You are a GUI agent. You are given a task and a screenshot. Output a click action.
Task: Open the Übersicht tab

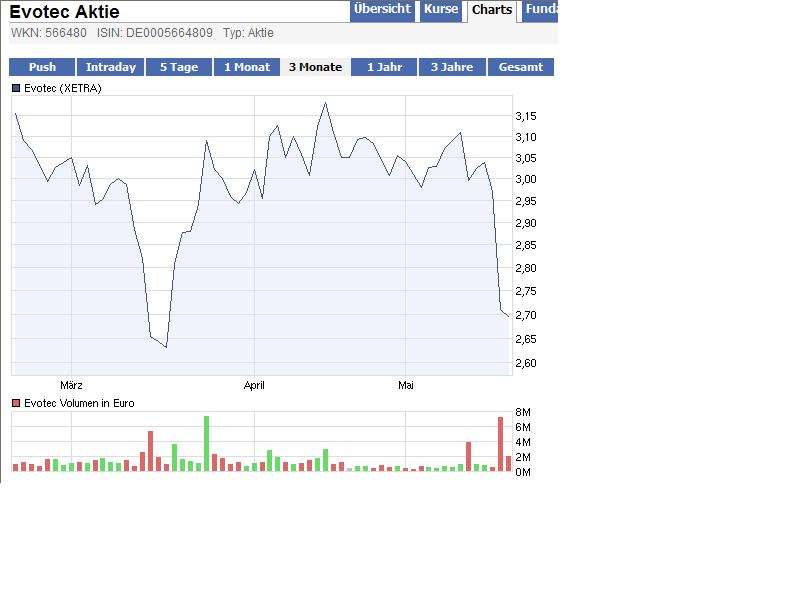(382, 10)
